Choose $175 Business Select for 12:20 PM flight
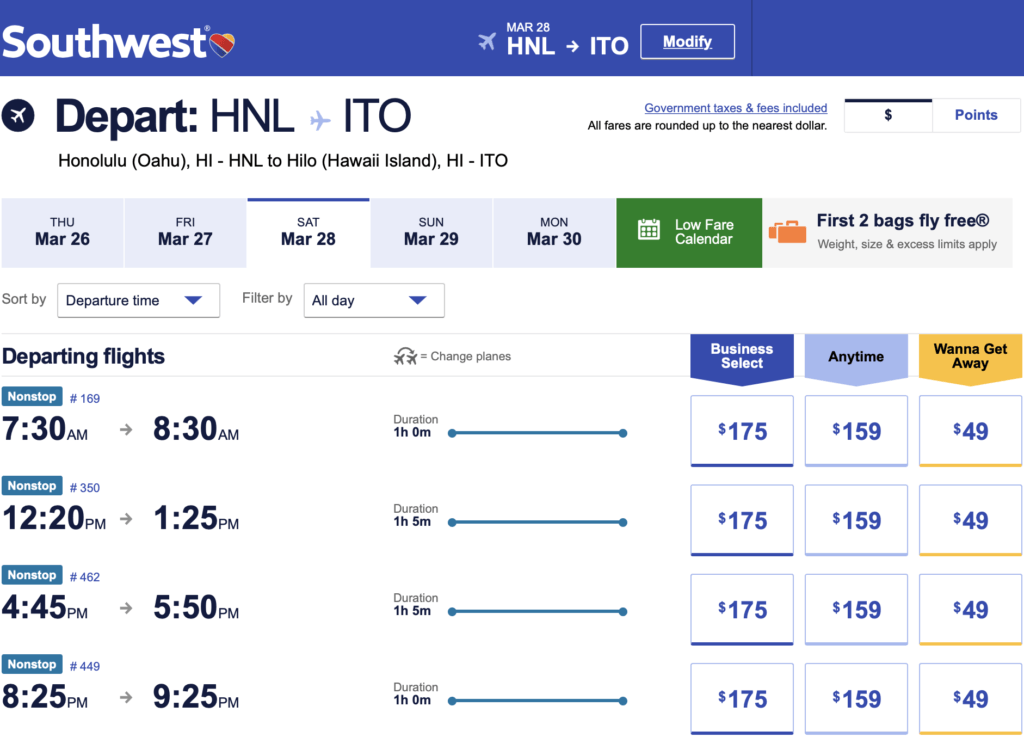Viewport: 1024px width, 737px height. pyautogui.click(x=742, y=520)
